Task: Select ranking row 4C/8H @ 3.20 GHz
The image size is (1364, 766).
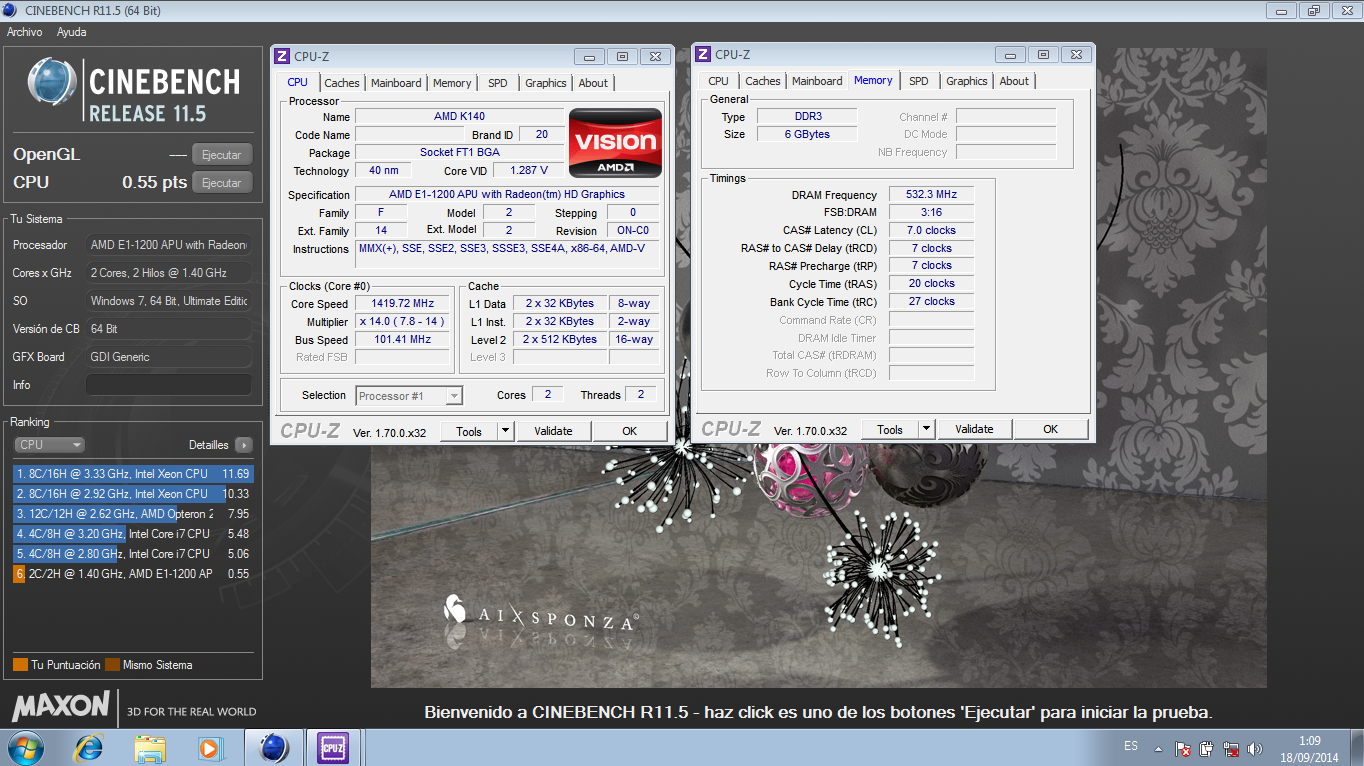Action: (133, 534)
